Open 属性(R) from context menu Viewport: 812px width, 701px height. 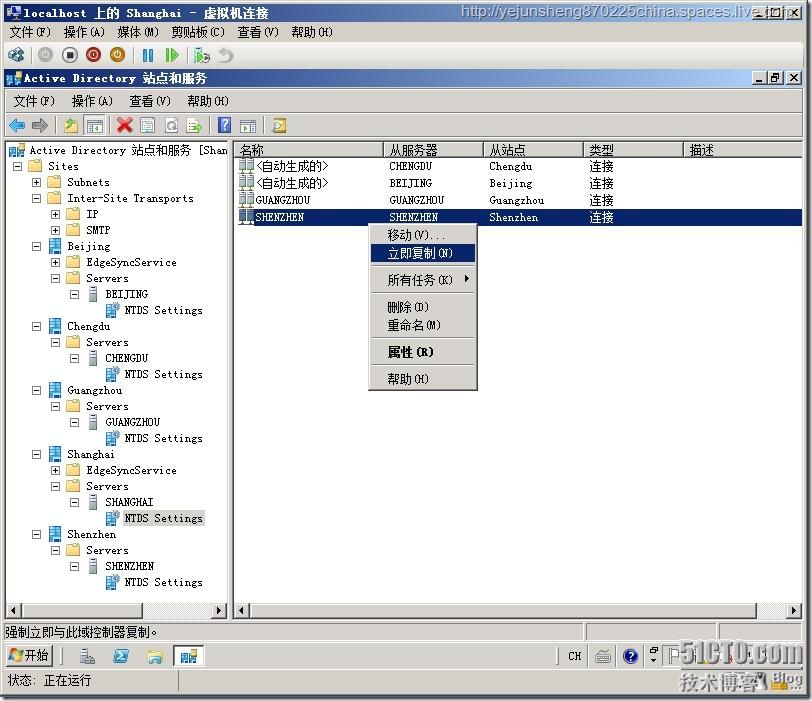coord(423,352)
